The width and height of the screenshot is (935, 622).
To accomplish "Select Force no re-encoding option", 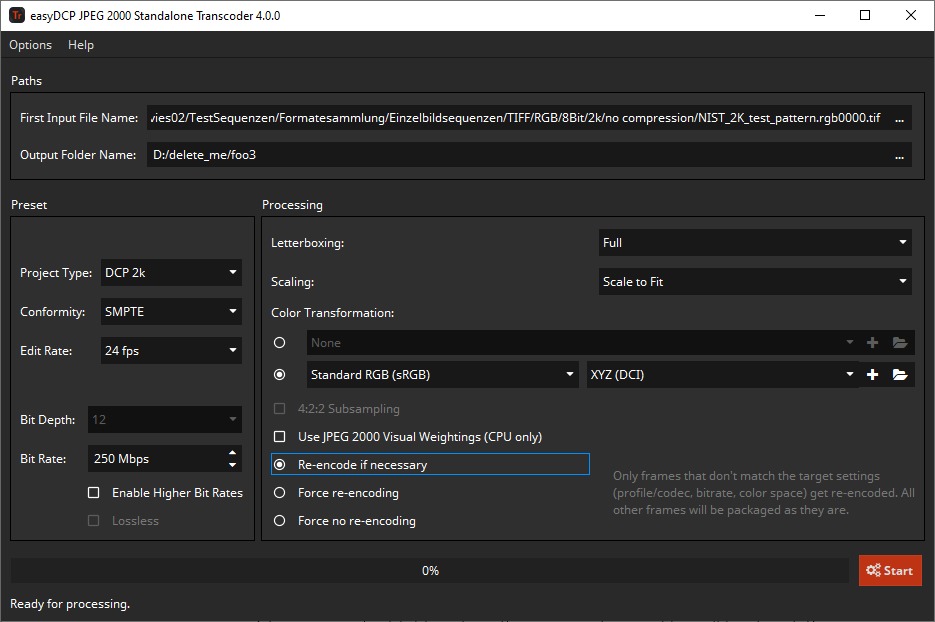I will [x=280, y=520].
